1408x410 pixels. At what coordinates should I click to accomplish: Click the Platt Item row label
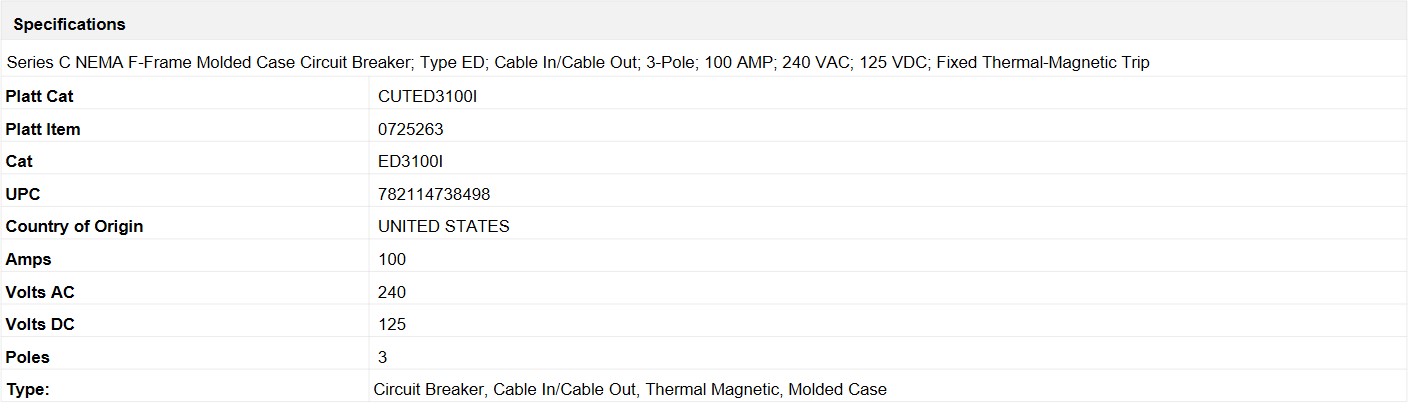coord(43,129)
